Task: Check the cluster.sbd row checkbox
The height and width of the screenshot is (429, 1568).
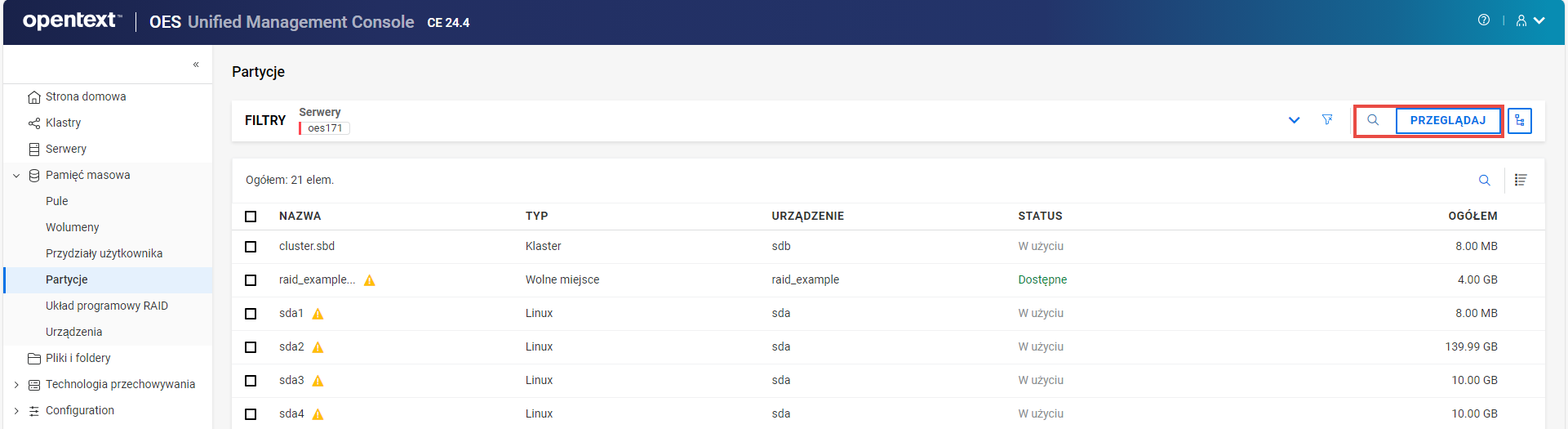Action: (x=251, y=247)
